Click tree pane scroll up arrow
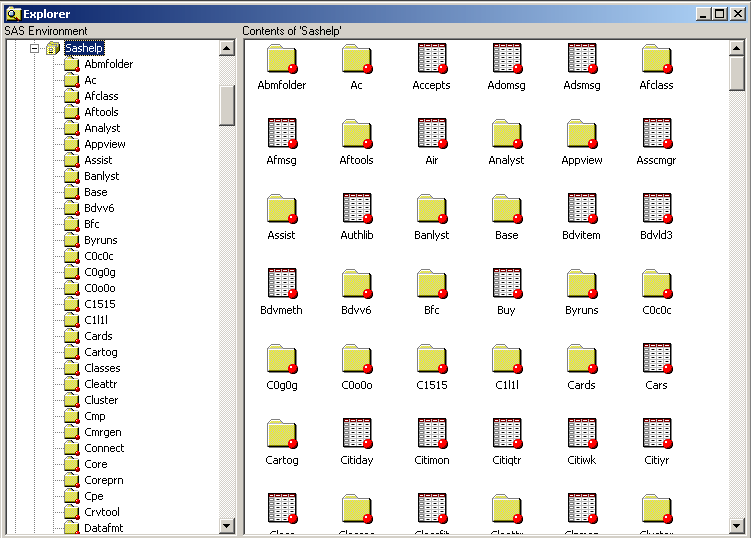 pos(227,48)
